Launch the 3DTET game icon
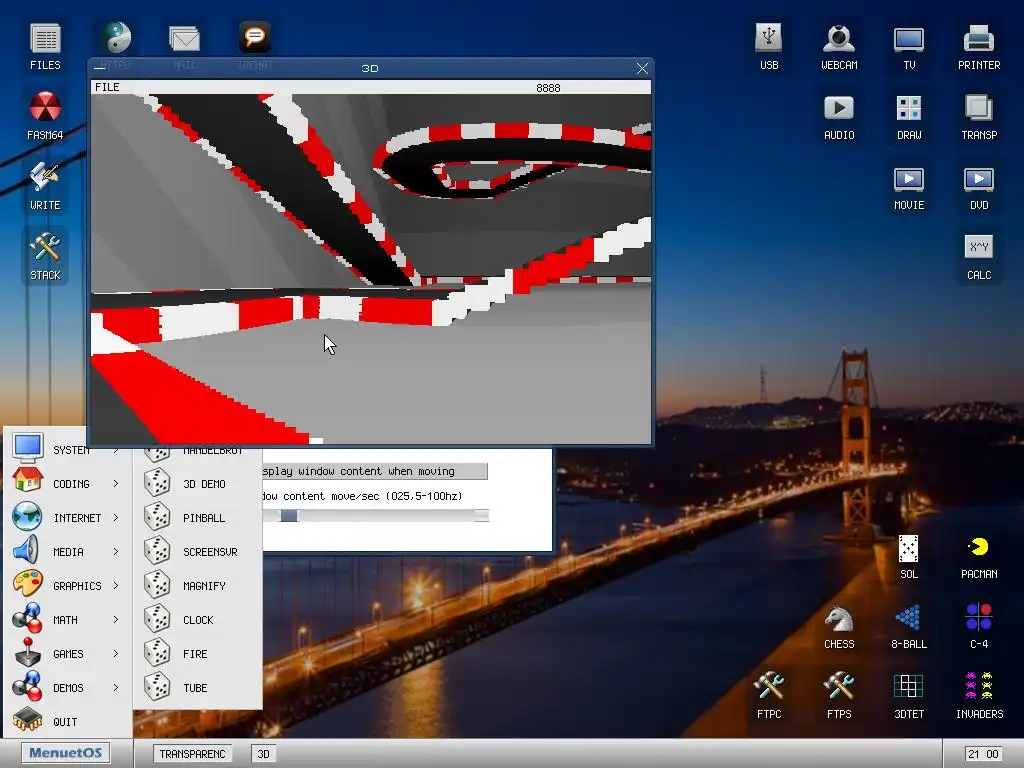The width and height of the screenshot is (1024, 768). pos(908,696)
